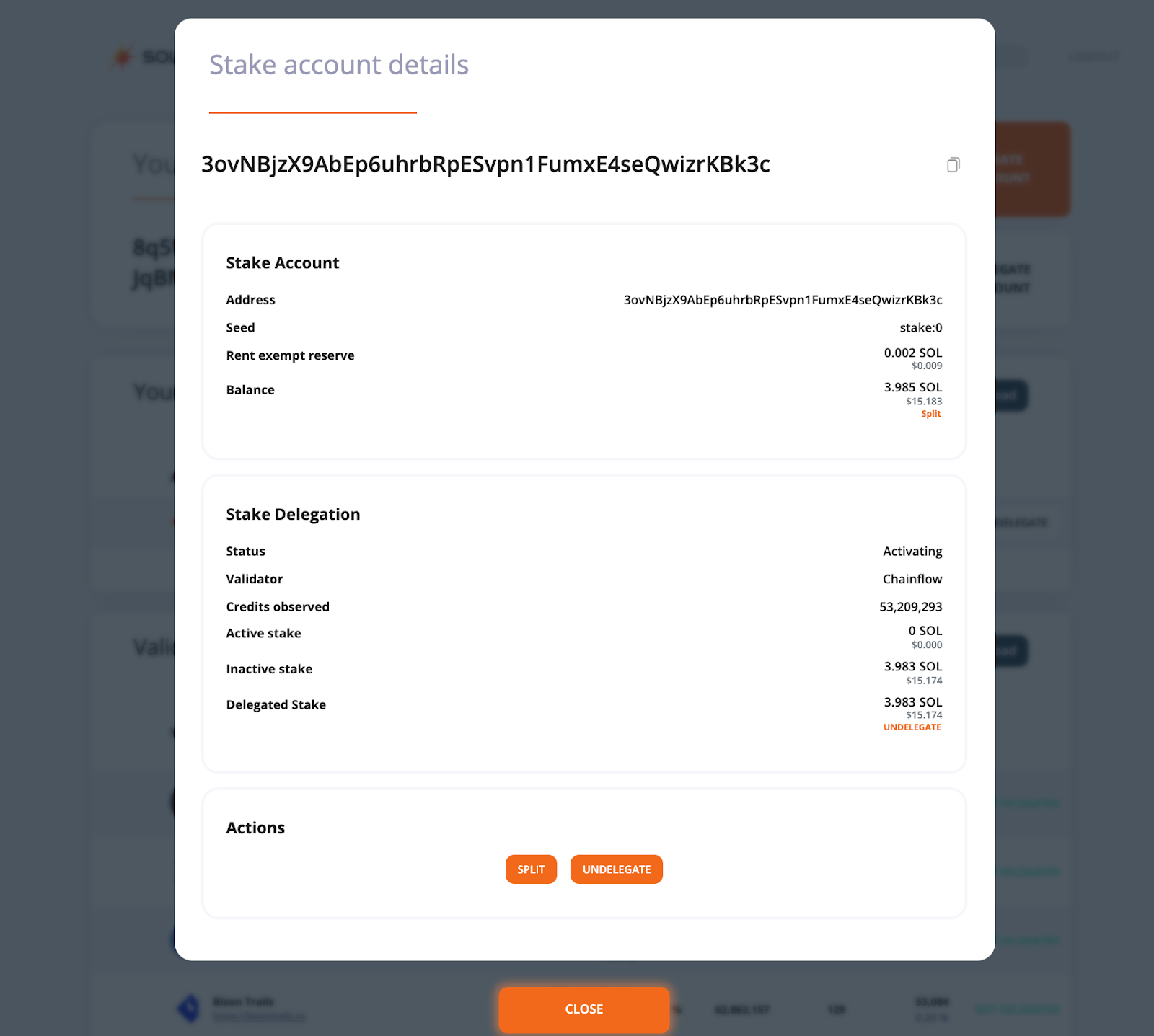Click the Stake account details title
1154x1036 pixels.
(339, 65)
